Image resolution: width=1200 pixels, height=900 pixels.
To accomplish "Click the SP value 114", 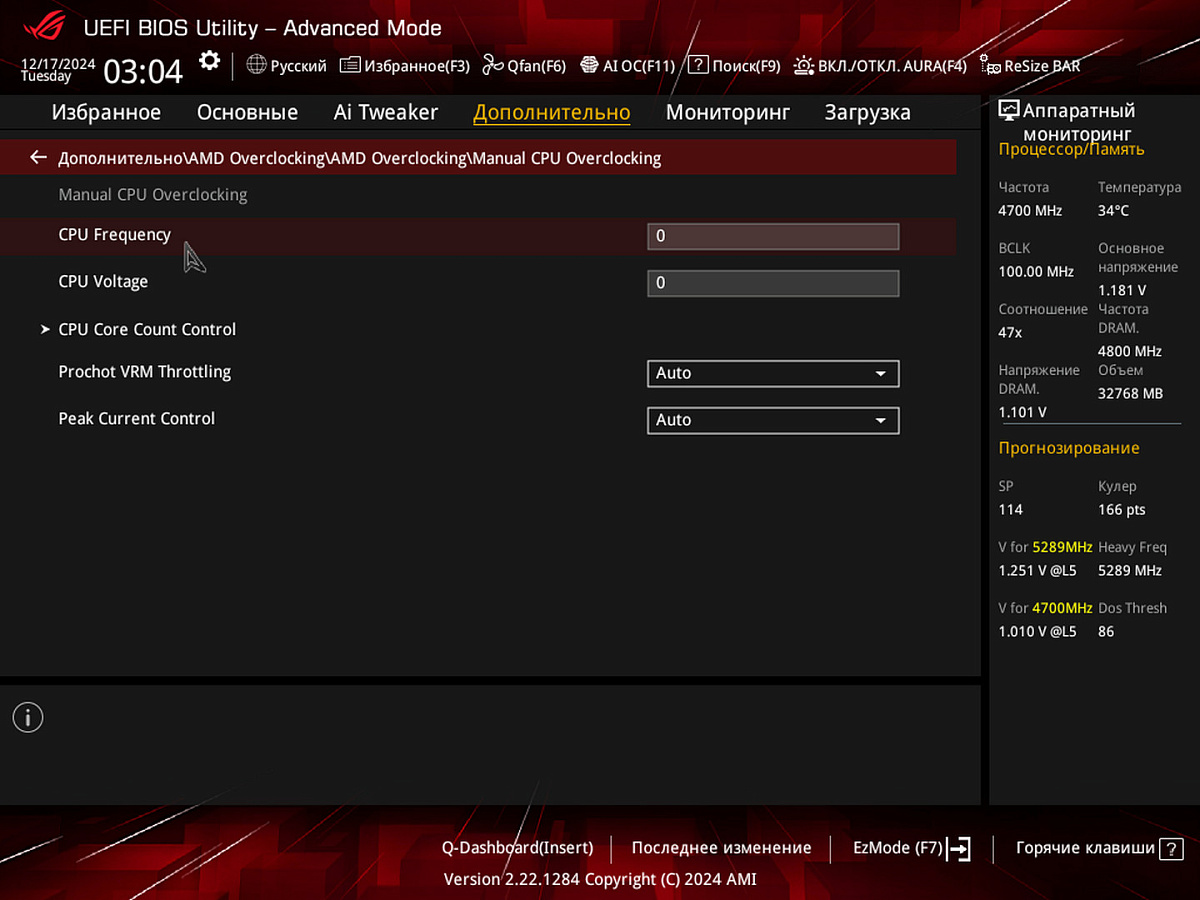I will 1011,510.
